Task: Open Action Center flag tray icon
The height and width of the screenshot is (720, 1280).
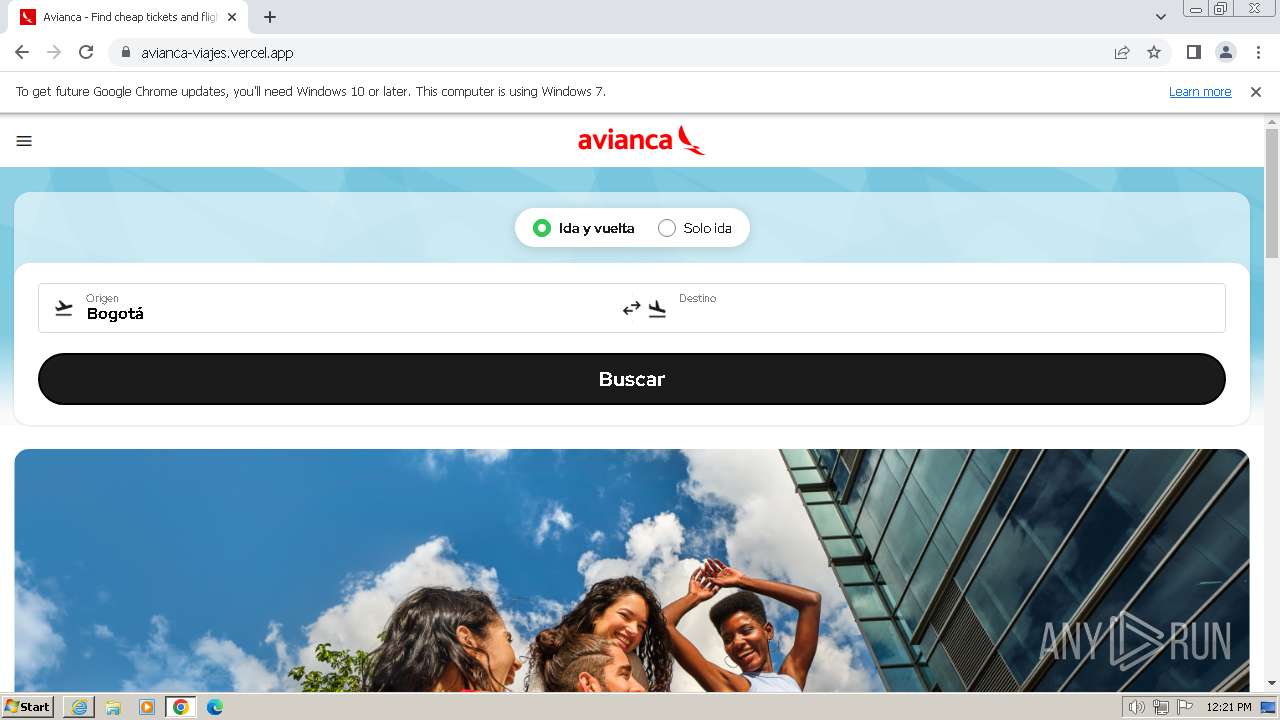Action: (x=1185, y=707)
